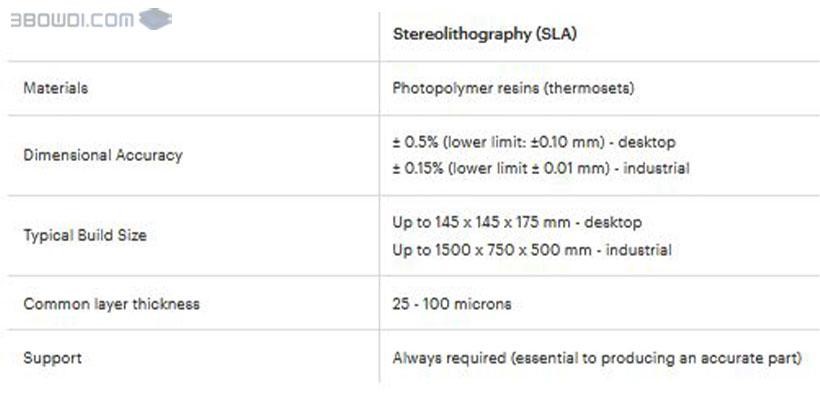
Task: Click the (SLA) abbreviation in header
Action: [556, 34]
